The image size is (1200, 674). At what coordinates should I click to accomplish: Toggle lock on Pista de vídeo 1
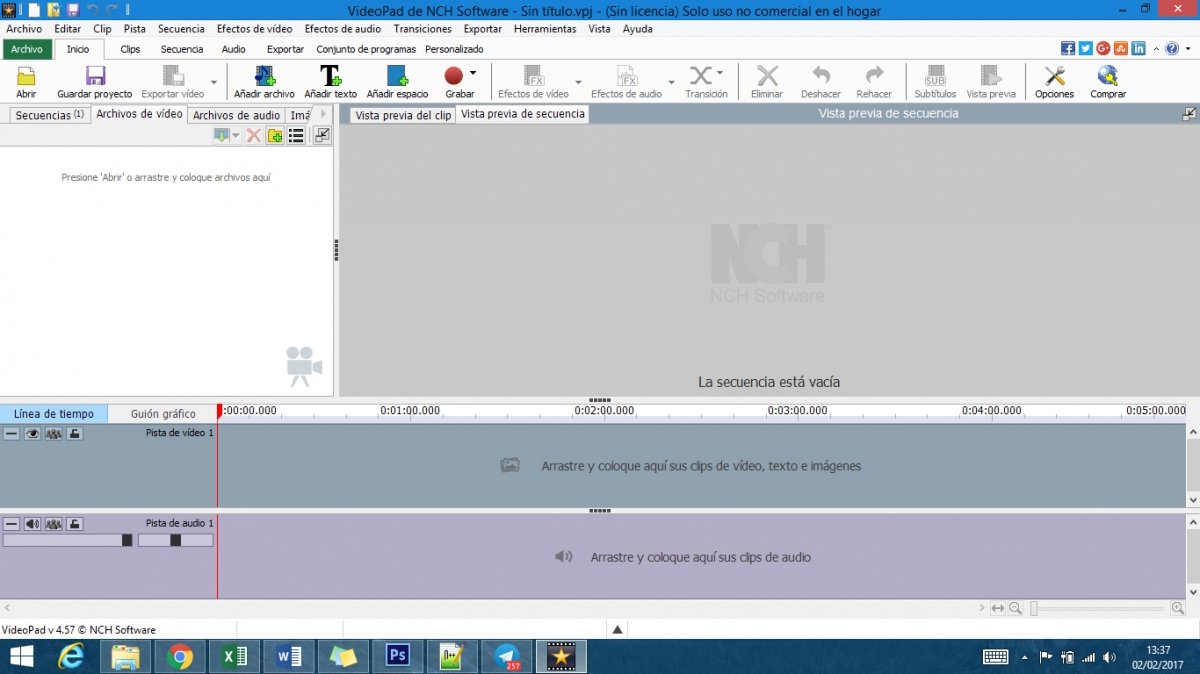click(x=75, y=434)
